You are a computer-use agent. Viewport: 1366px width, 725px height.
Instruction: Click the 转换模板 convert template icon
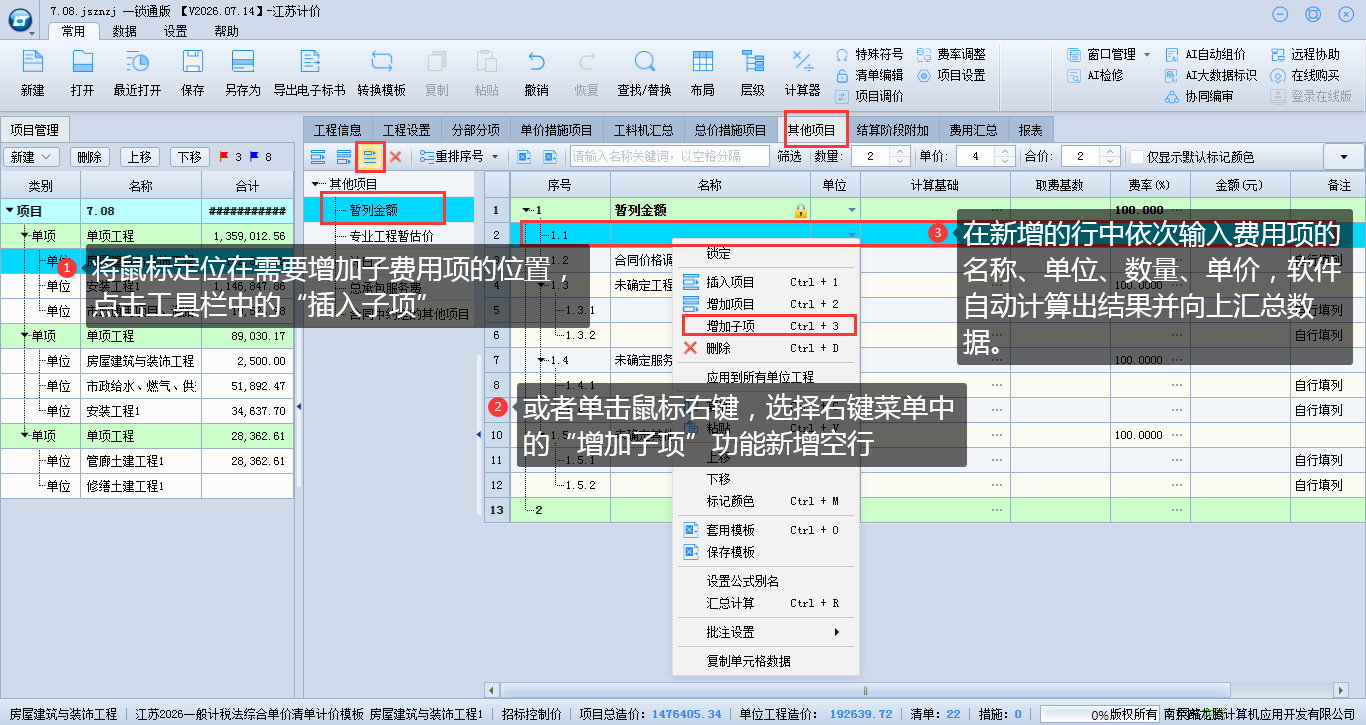381,62
